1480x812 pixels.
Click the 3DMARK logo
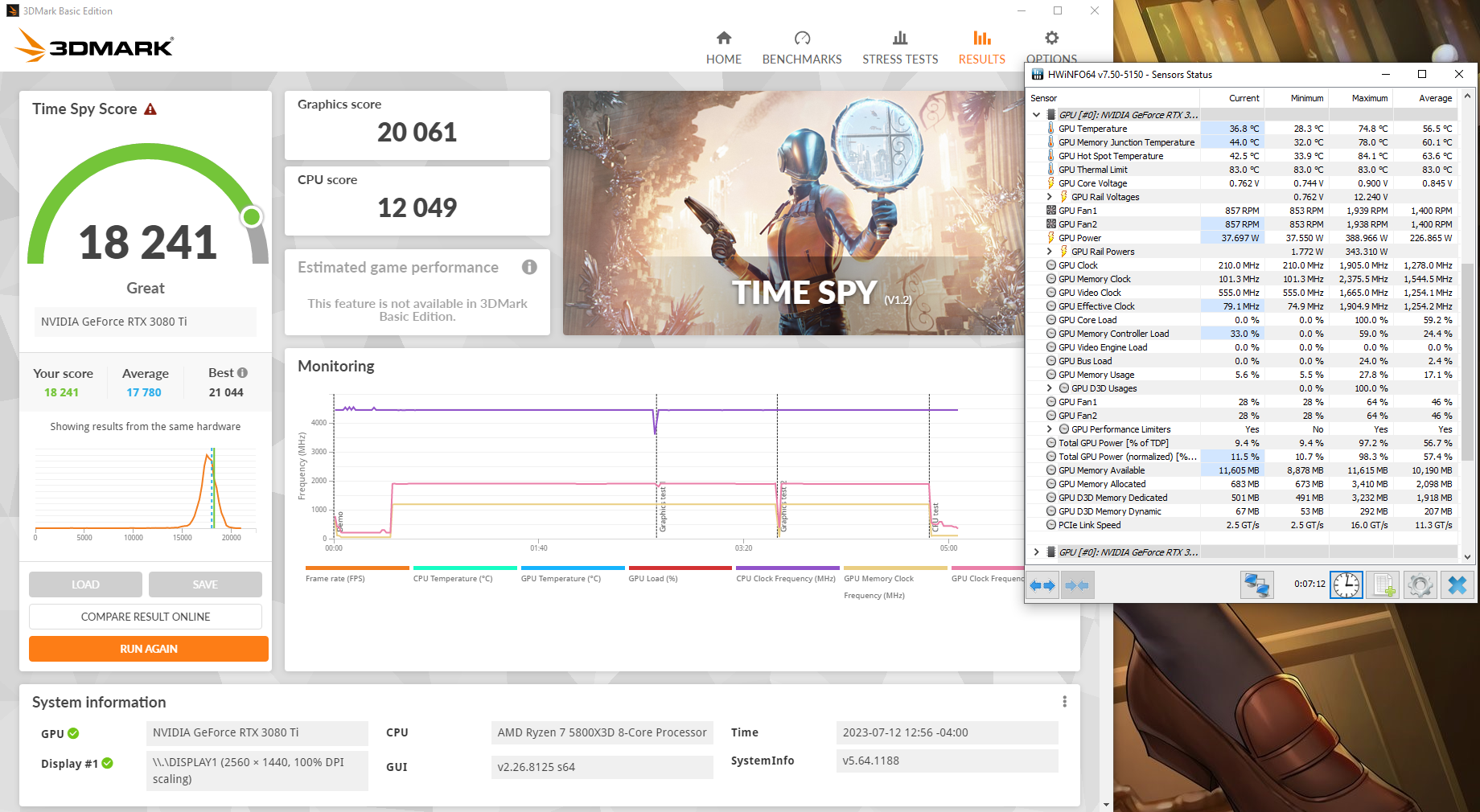(95, 46)
